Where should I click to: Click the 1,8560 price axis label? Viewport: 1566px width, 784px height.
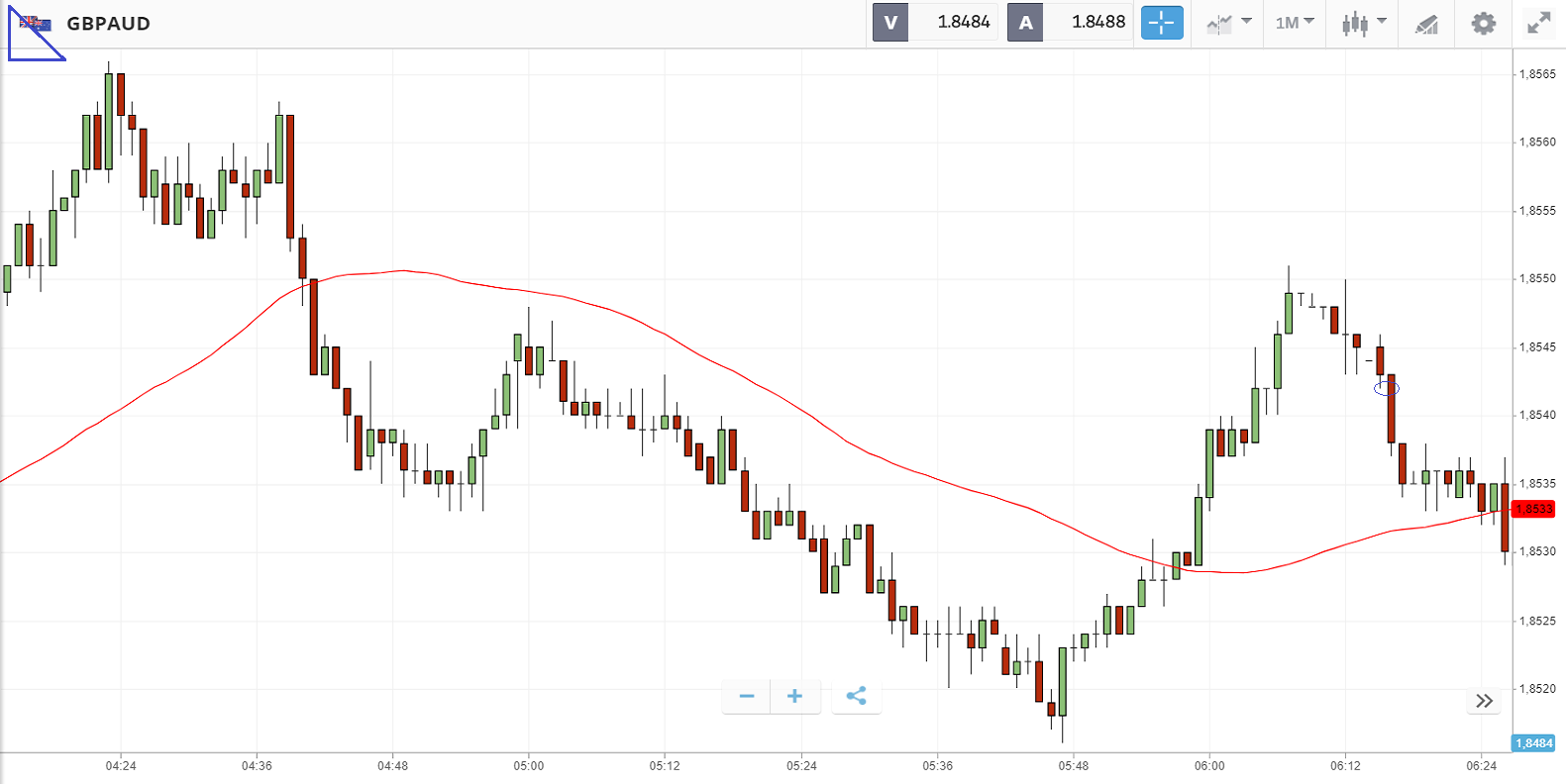[x=1537, y=143]
